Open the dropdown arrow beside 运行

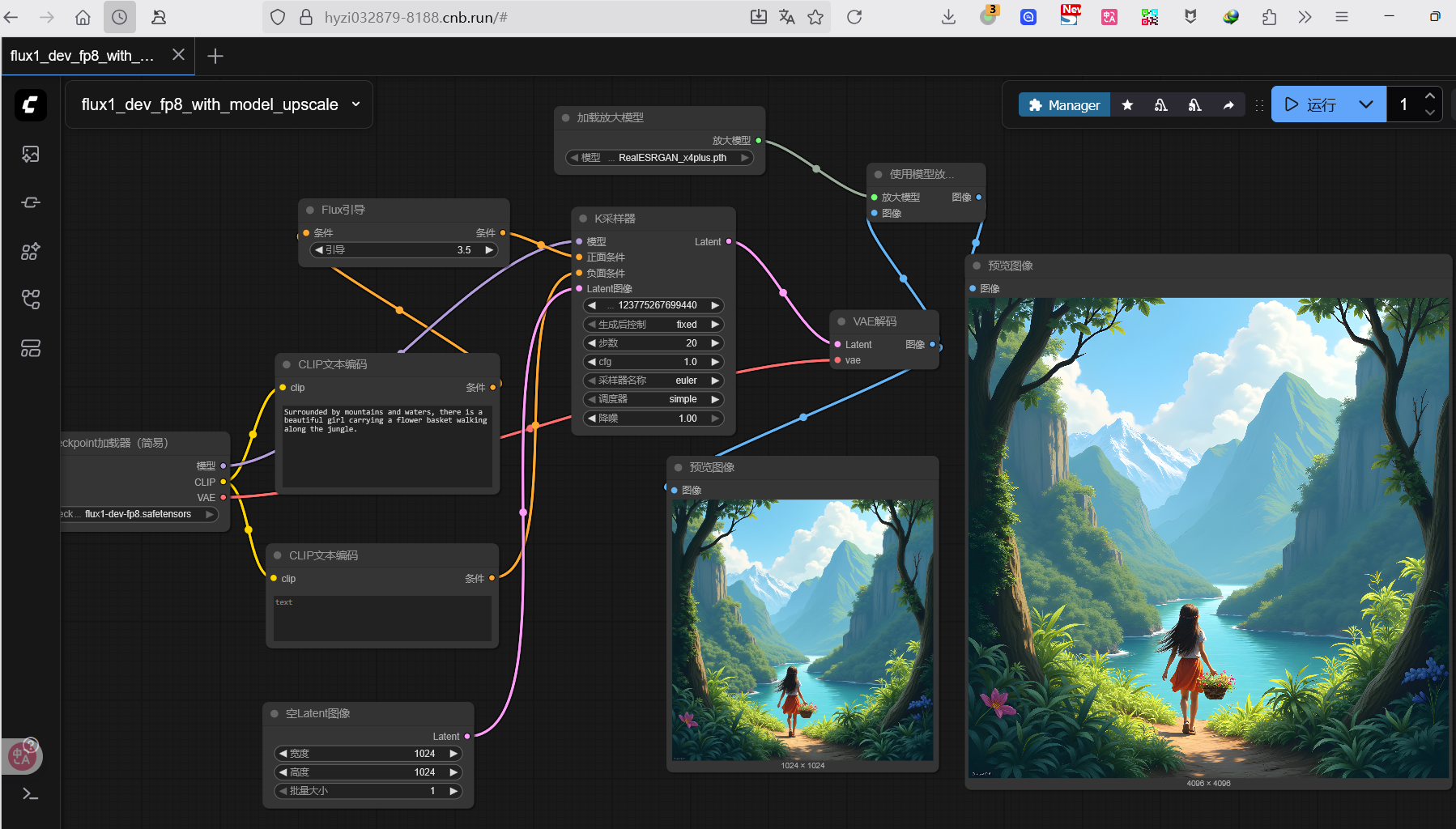(1366, 104)
